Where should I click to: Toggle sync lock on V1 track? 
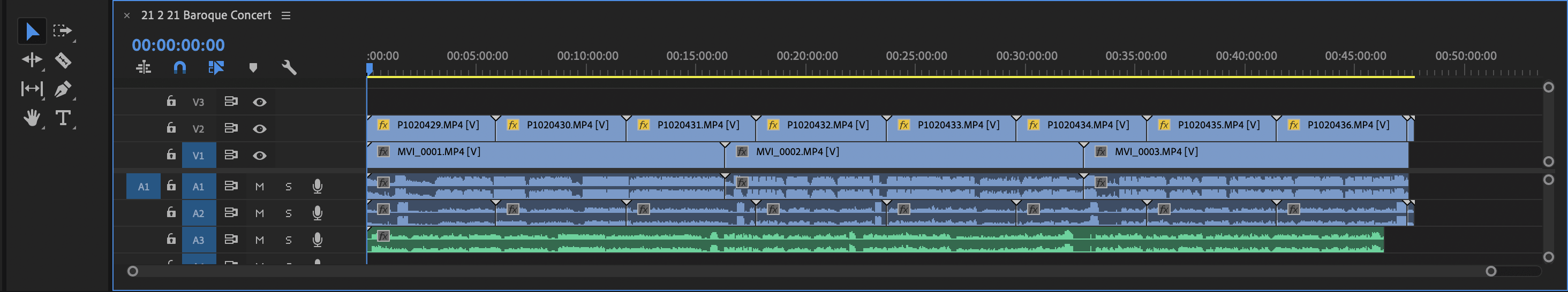(231, 155)
